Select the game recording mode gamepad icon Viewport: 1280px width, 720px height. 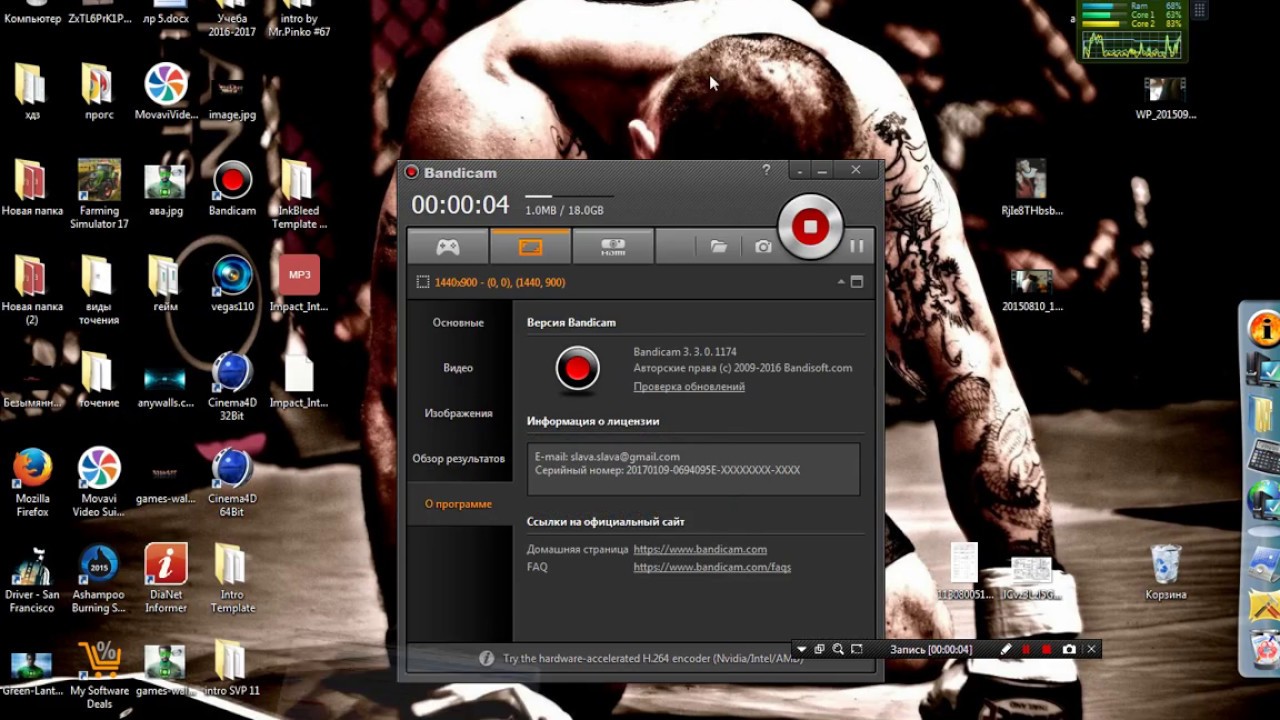[x=447, y=247]
